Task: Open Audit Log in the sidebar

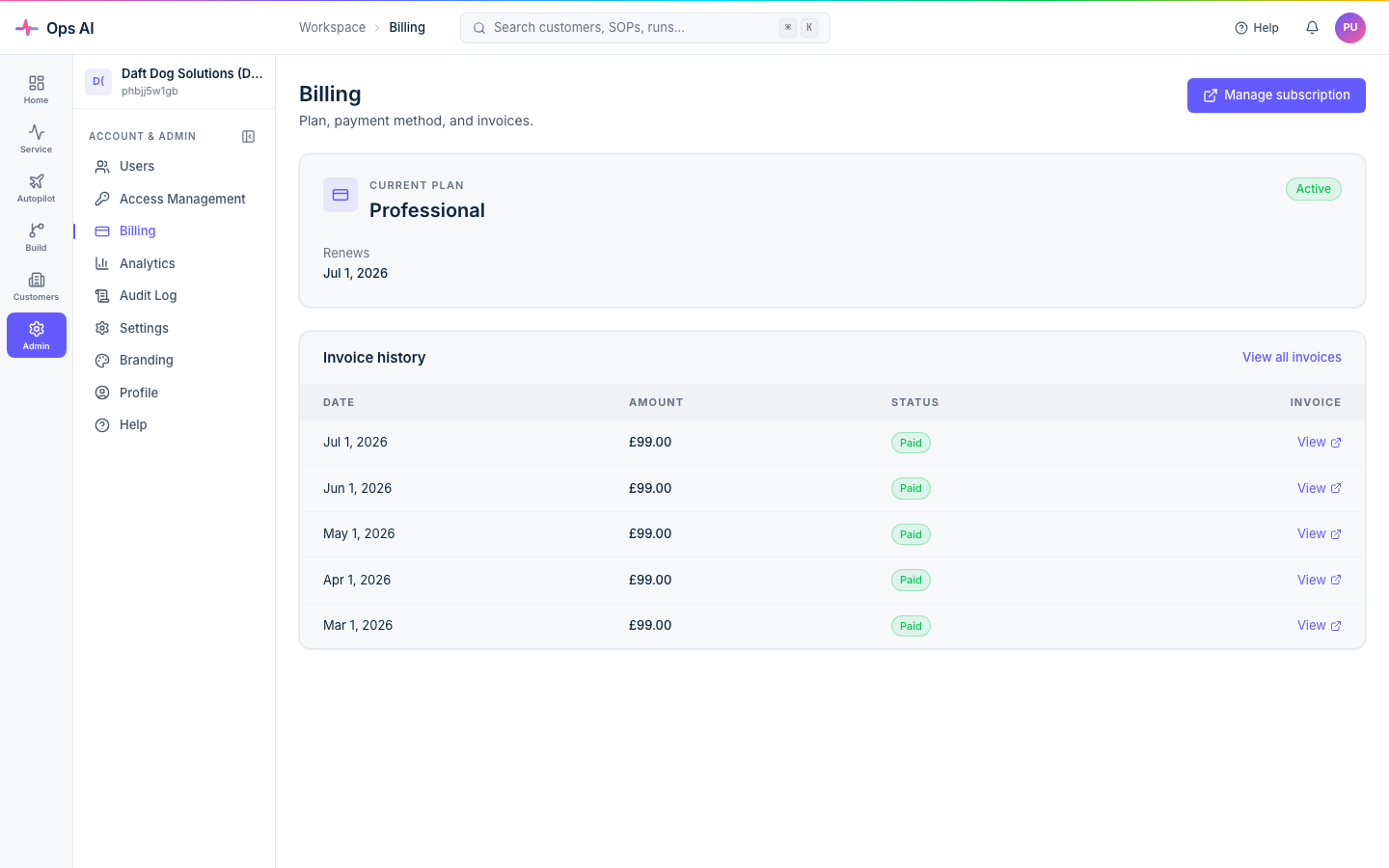Action: [174, 296]
